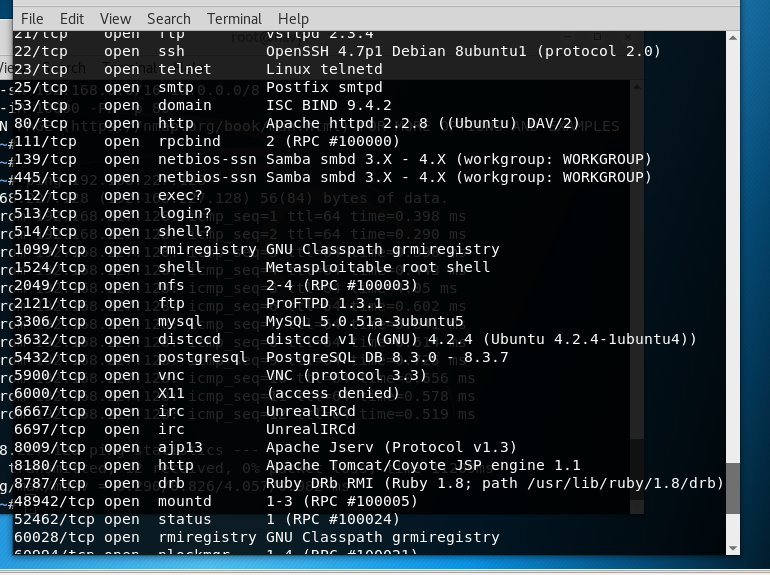Click the ISC BIND 9.4.2 text
This screenshot has width=770, height=575.
pos(329,105)
